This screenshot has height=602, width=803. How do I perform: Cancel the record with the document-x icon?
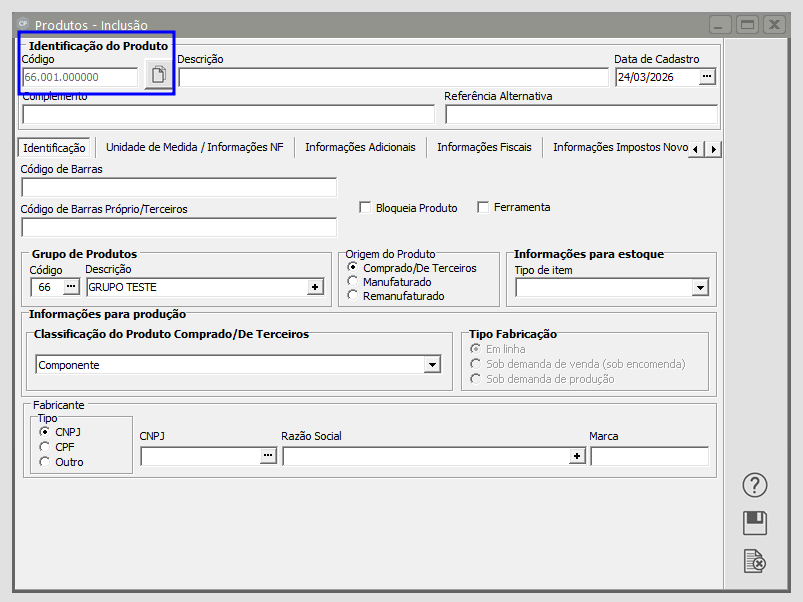pos(755,561)
